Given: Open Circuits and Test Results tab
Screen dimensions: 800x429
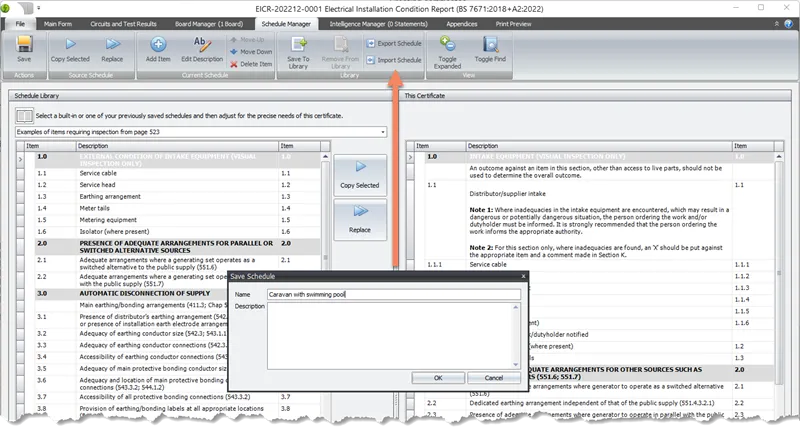Looking at the screenshot, I should coord(123,23).
